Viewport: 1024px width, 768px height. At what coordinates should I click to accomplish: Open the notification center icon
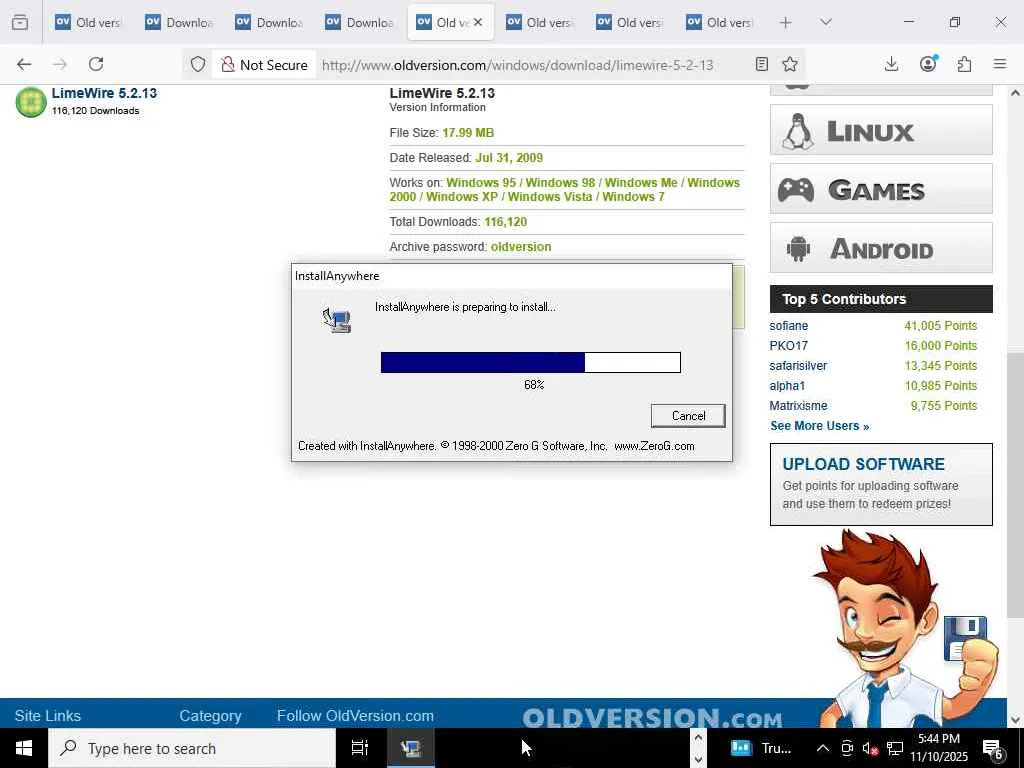coord(993,748)
